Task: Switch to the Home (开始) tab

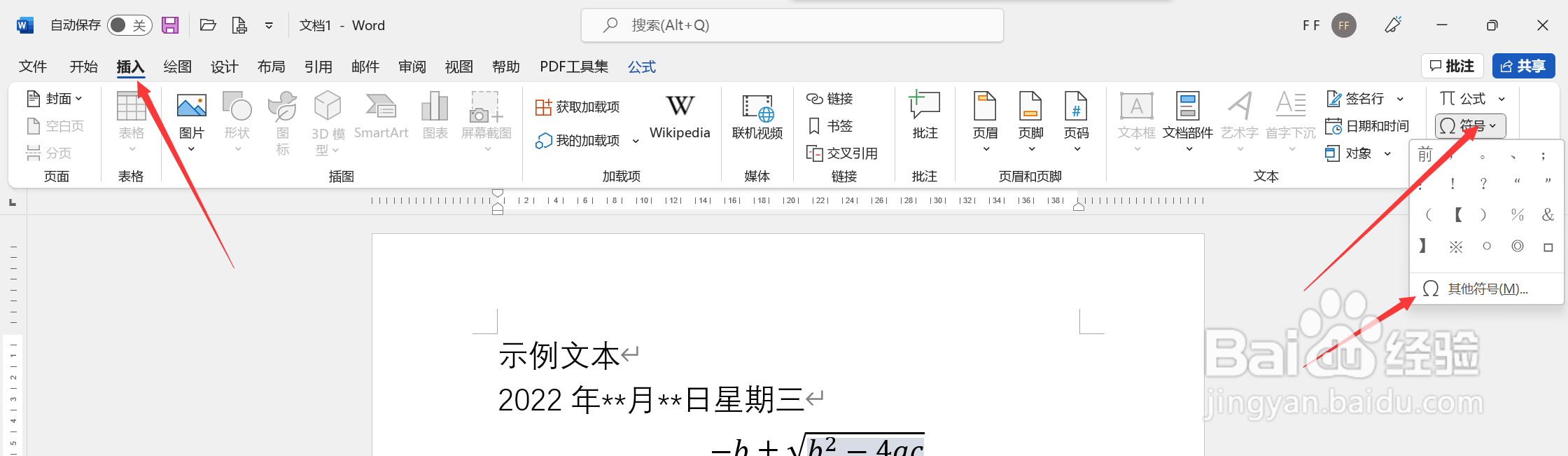Action: point(83,67)
